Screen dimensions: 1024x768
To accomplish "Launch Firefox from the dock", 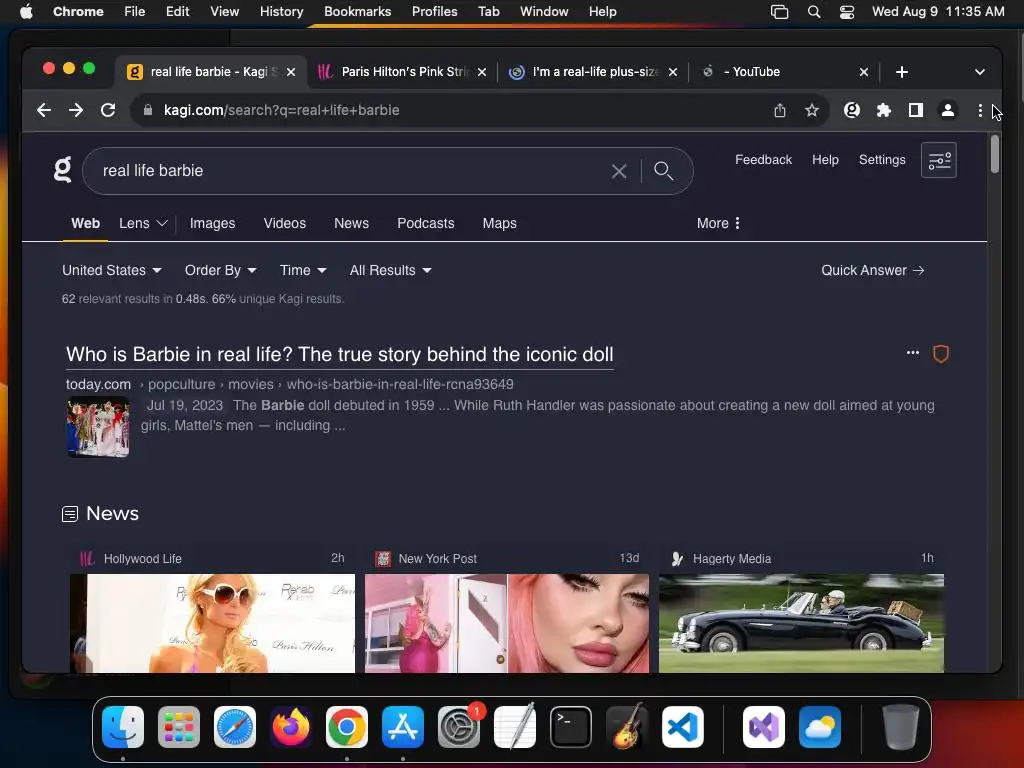I will (x=291, y=727).
